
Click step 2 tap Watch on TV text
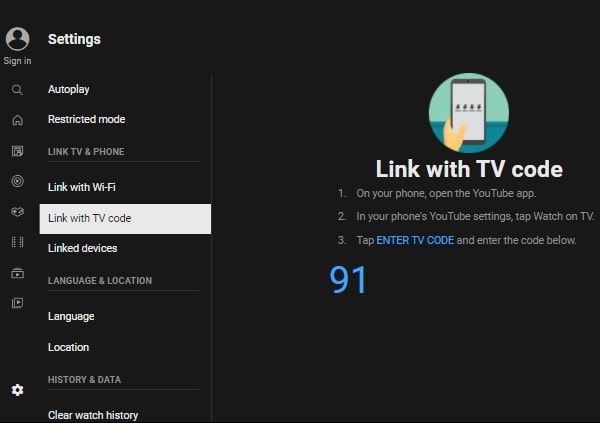coord(475,216)
